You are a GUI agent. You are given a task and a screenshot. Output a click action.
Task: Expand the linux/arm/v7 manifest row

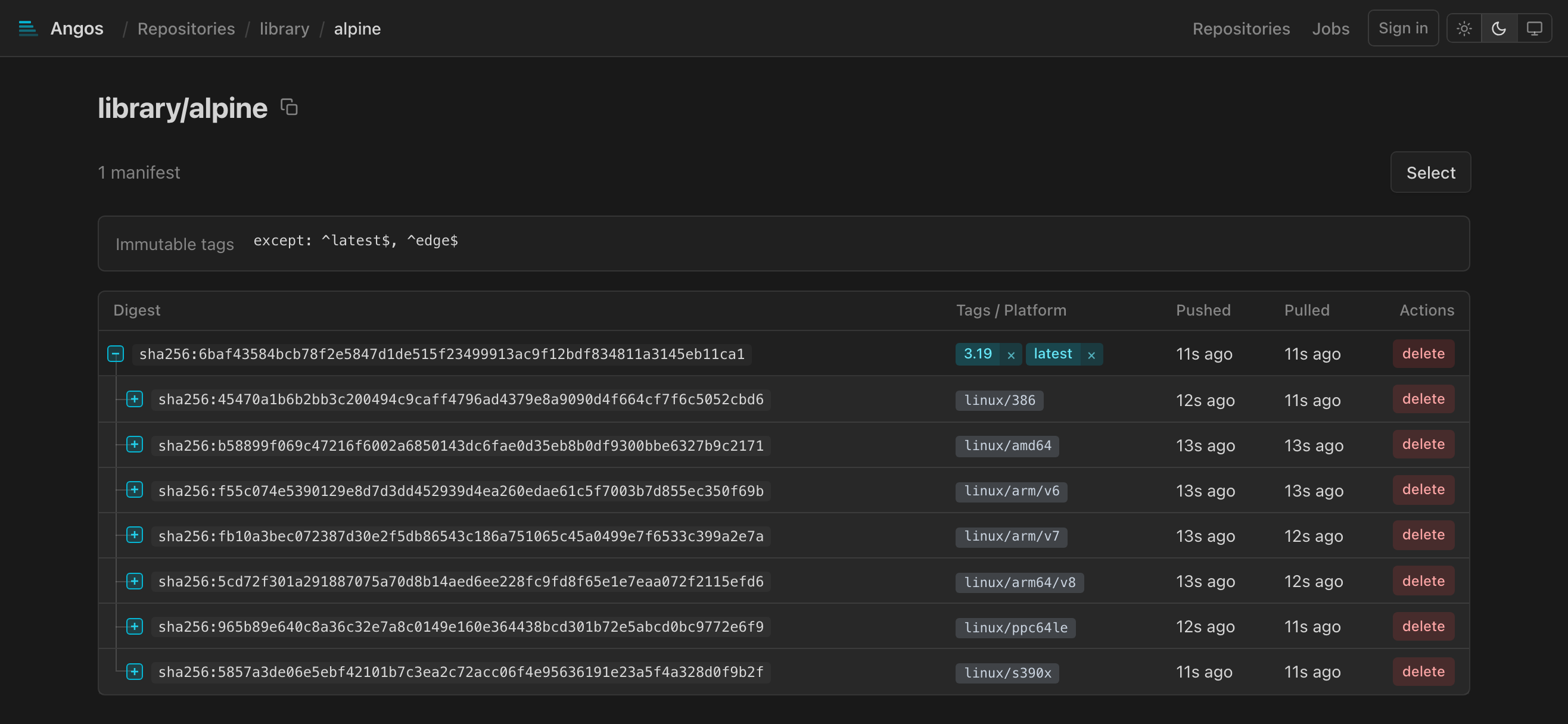(135, 535)
